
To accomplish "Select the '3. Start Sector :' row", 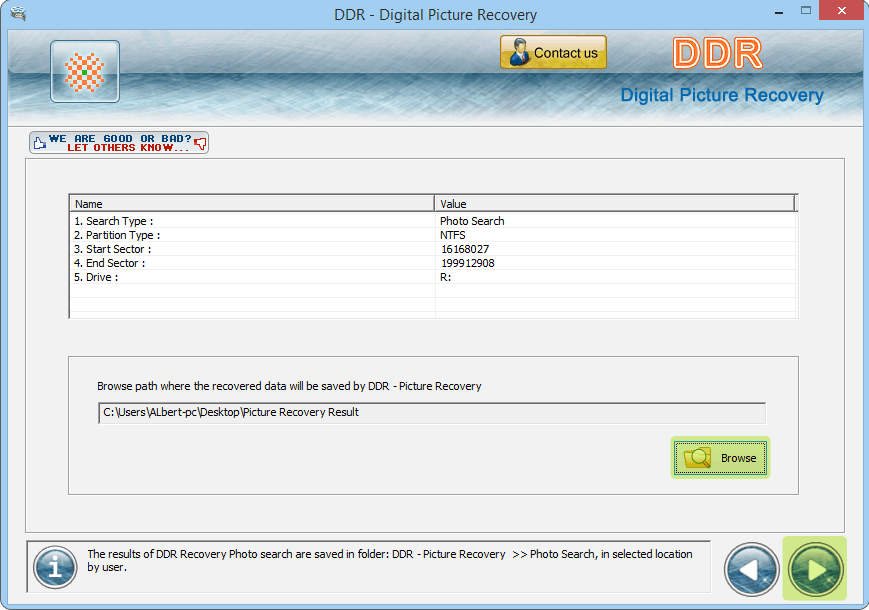I will (433, 249).
